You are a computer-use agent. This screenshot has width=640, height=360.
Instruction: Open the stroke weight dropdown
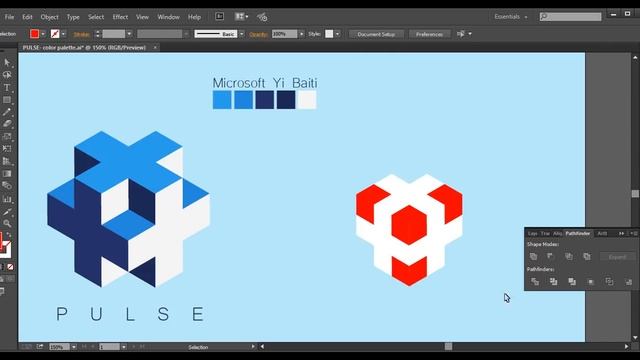coord(129,34)
